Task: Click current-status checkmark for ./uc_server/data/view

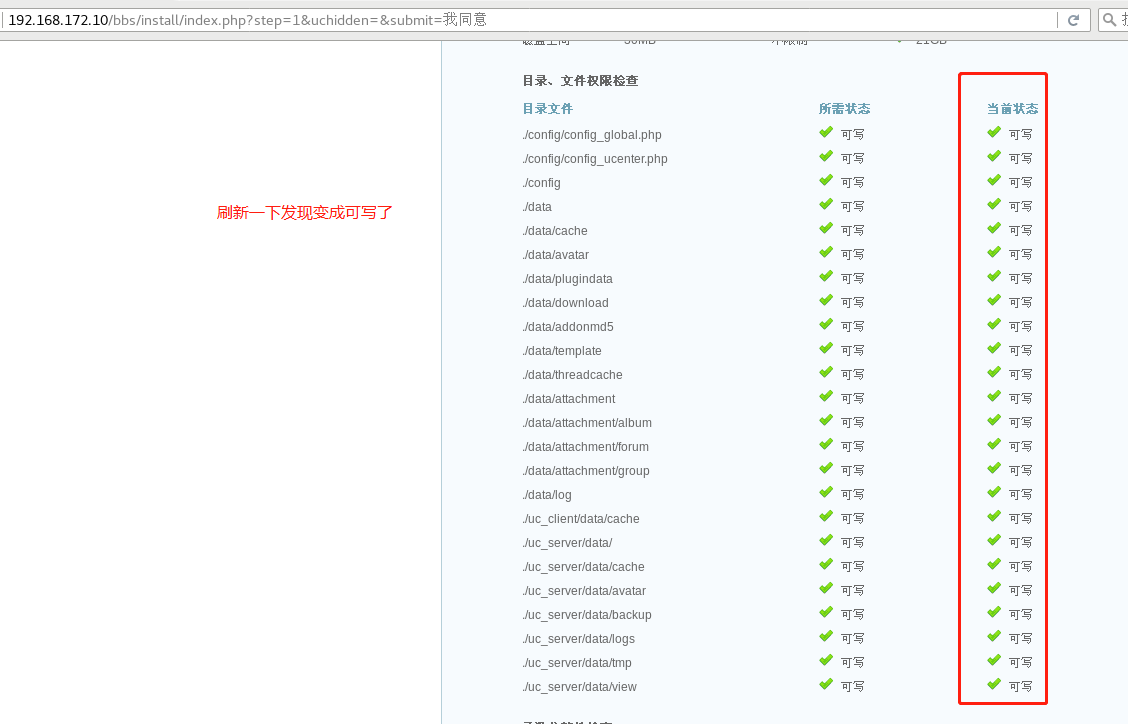Action: click(x=994, y=684)
